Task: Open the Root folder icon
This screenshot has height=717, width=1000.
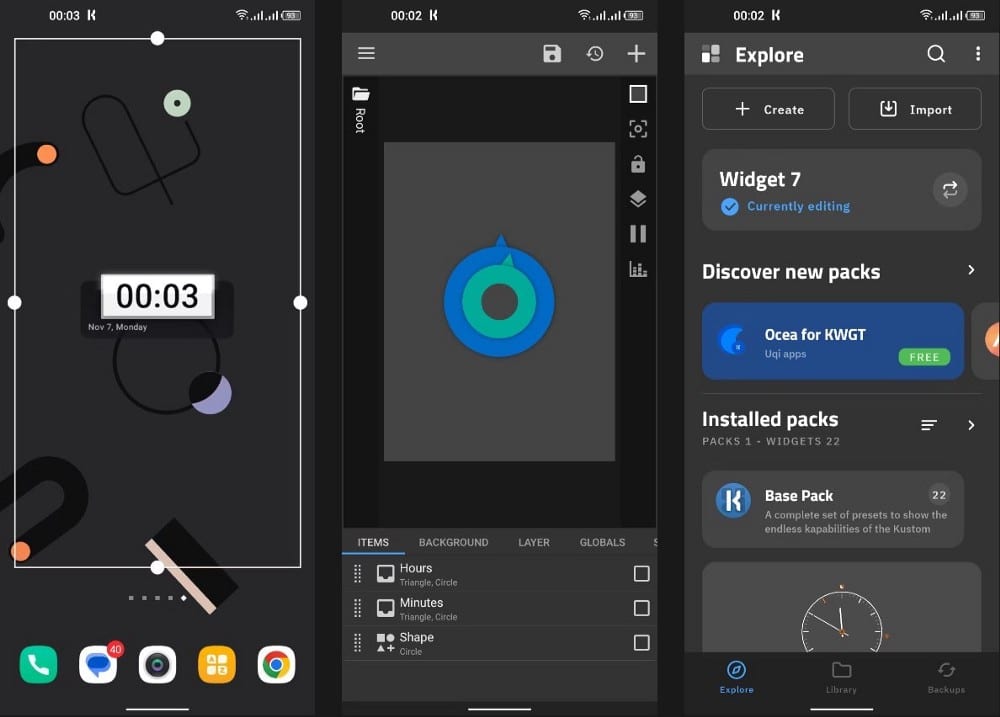Action: click(360, 95)
